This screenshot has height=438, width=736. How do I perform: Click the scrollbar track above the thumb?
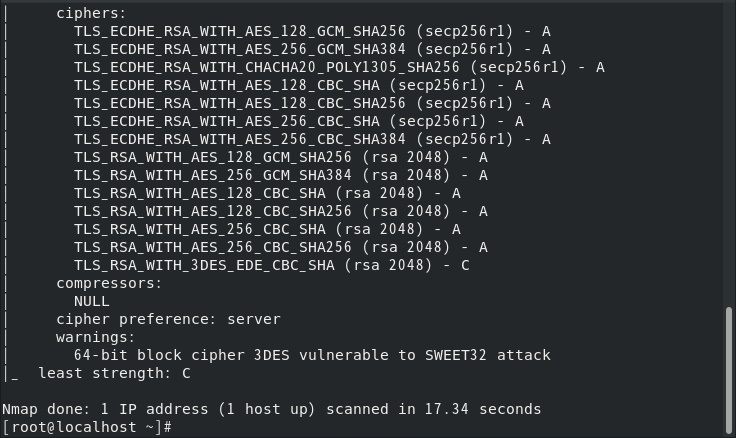pyautogui.click(x=728, y=155)
